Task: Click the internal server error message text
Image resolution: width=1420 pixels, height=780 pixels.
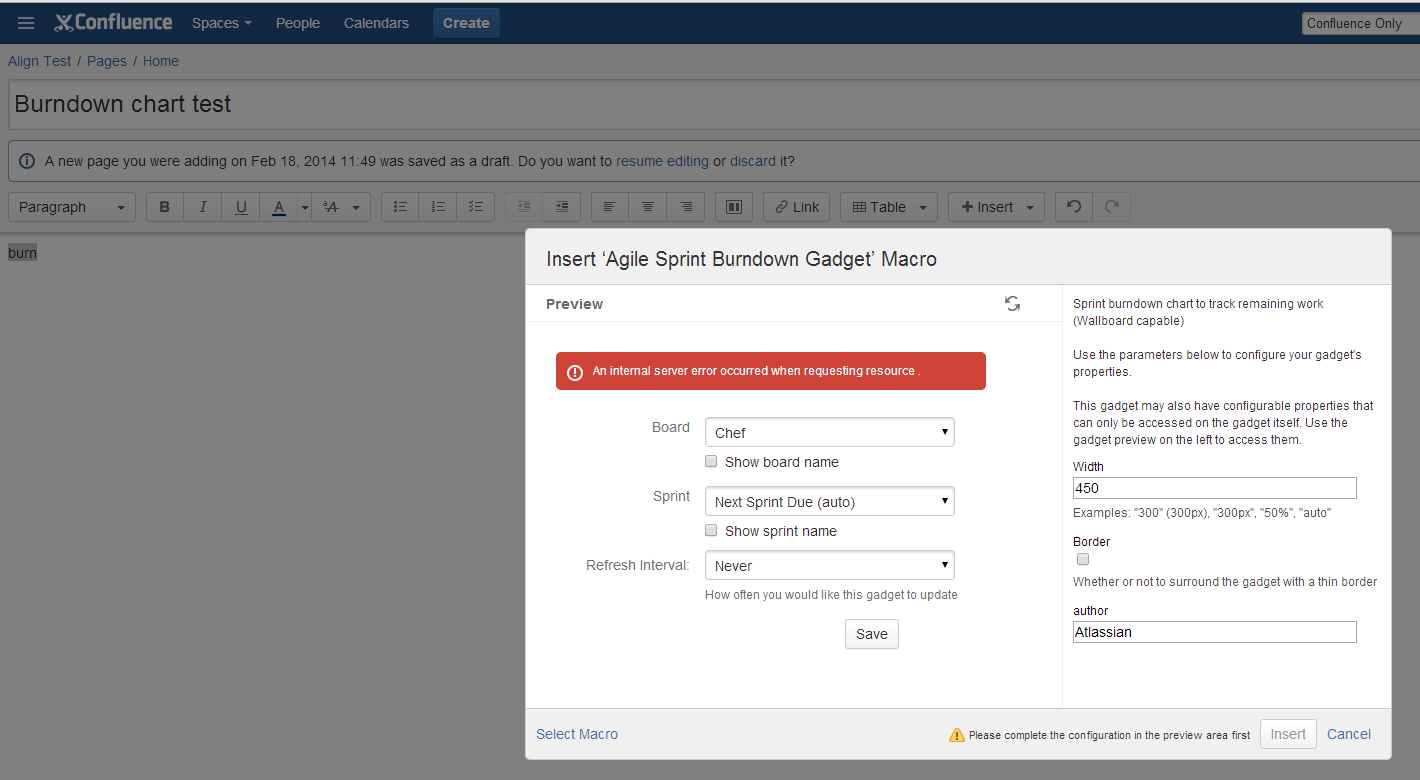Action: [756, 371]
